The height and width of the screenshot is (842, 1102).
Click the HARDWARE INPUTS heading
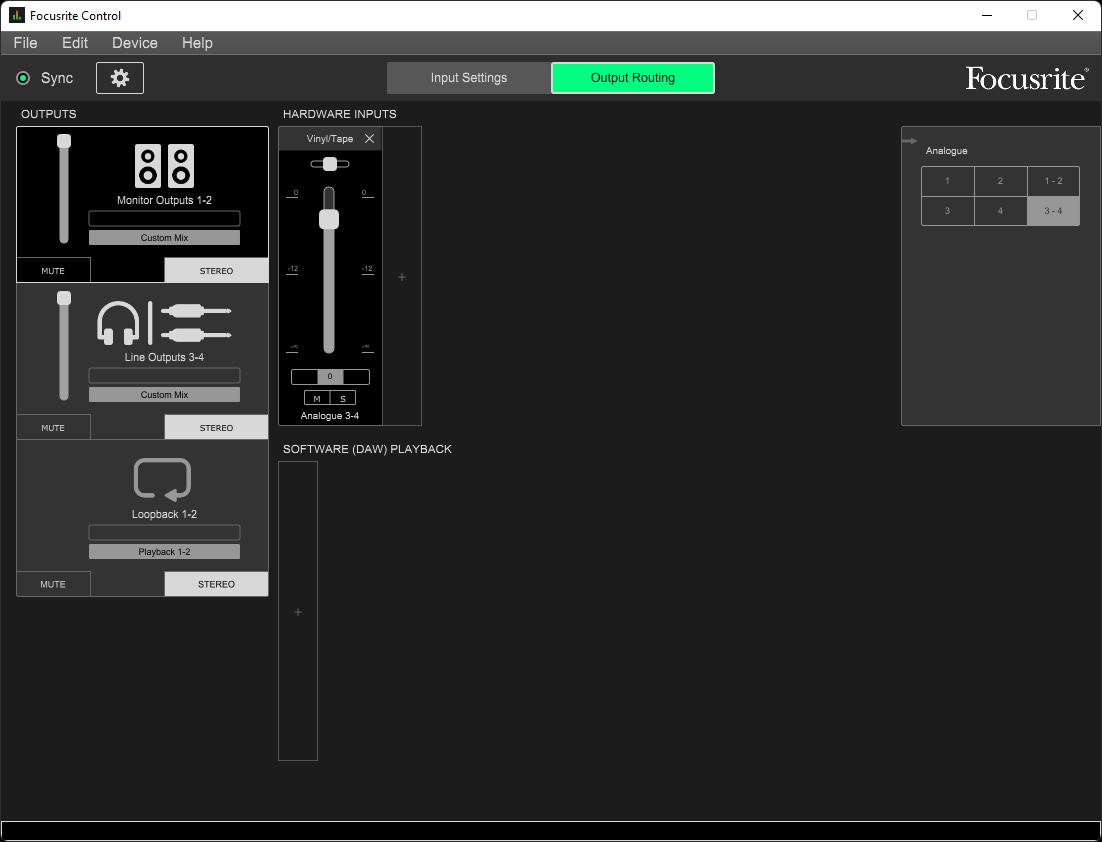(x=339, y=114)
